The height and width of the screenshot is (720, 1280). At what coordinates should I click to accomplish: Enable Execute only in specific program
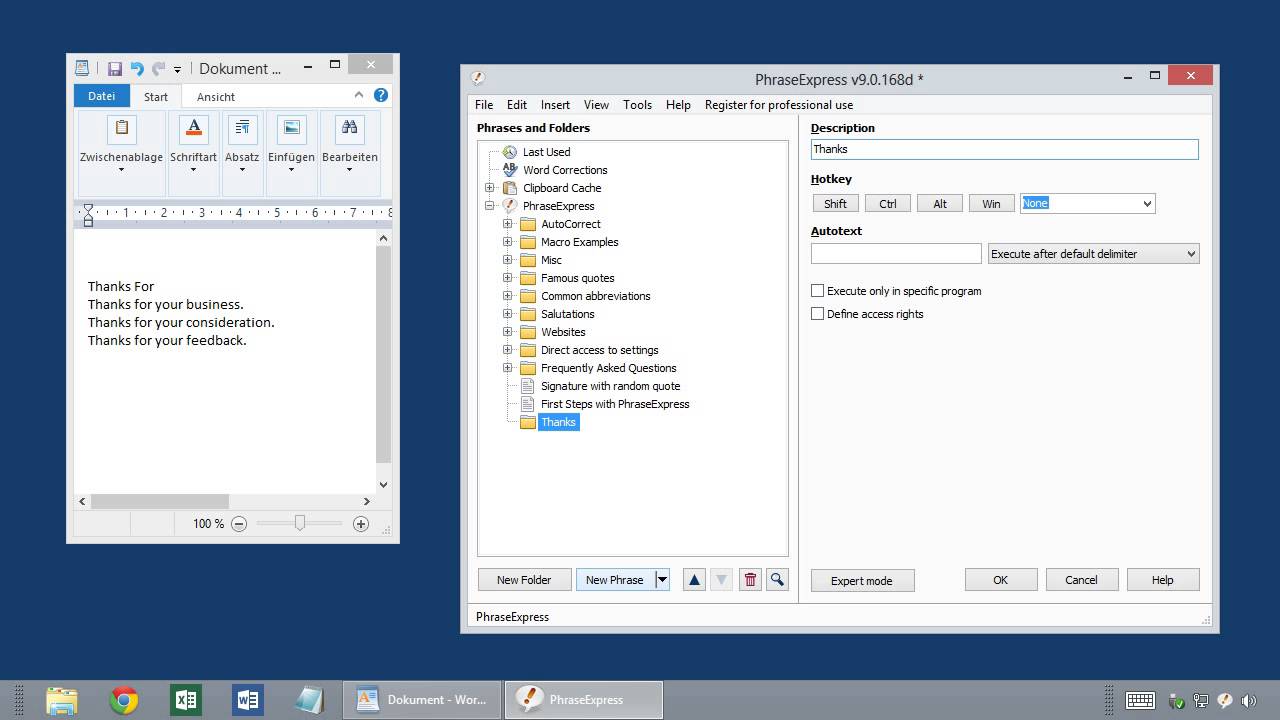[x=818, y=291]
